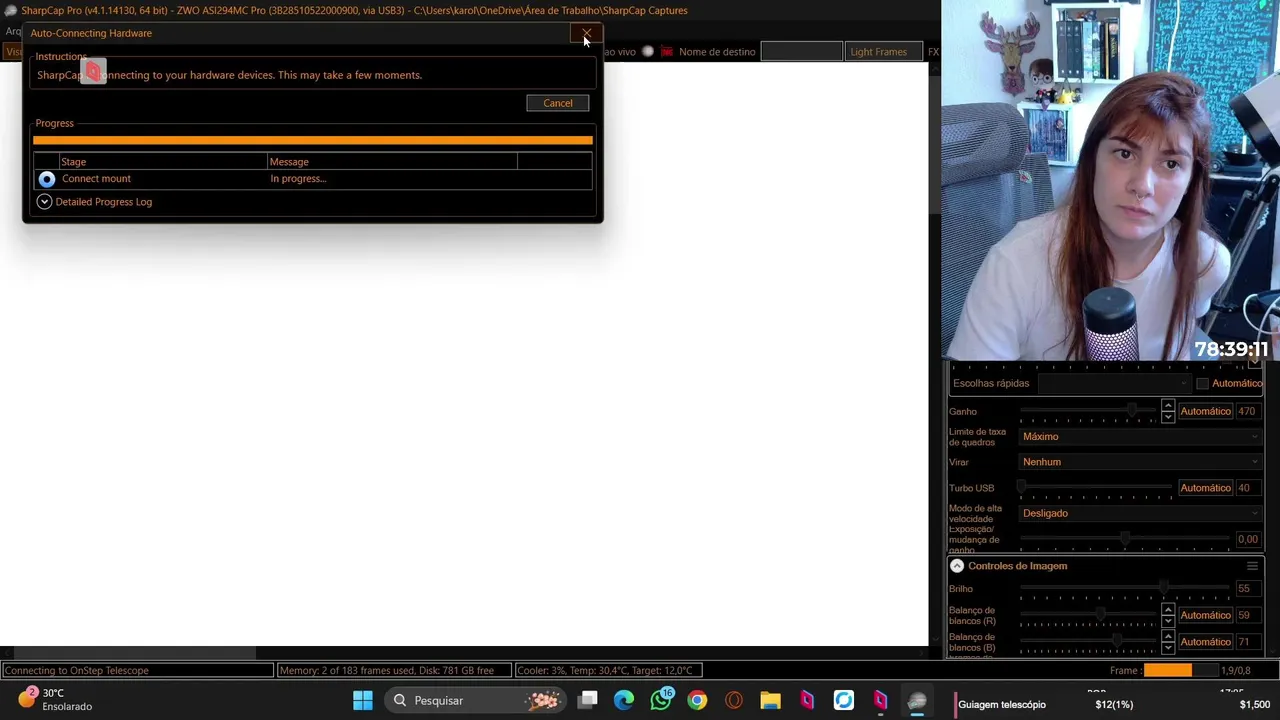Toggle Automático for Ganho
The image size is (1280, 720).
click(1205, 411)
